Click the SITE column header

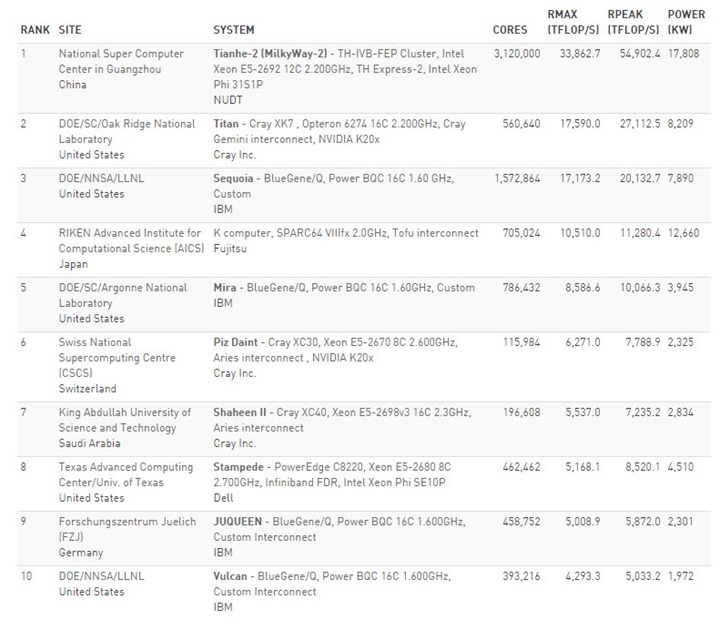70,30
